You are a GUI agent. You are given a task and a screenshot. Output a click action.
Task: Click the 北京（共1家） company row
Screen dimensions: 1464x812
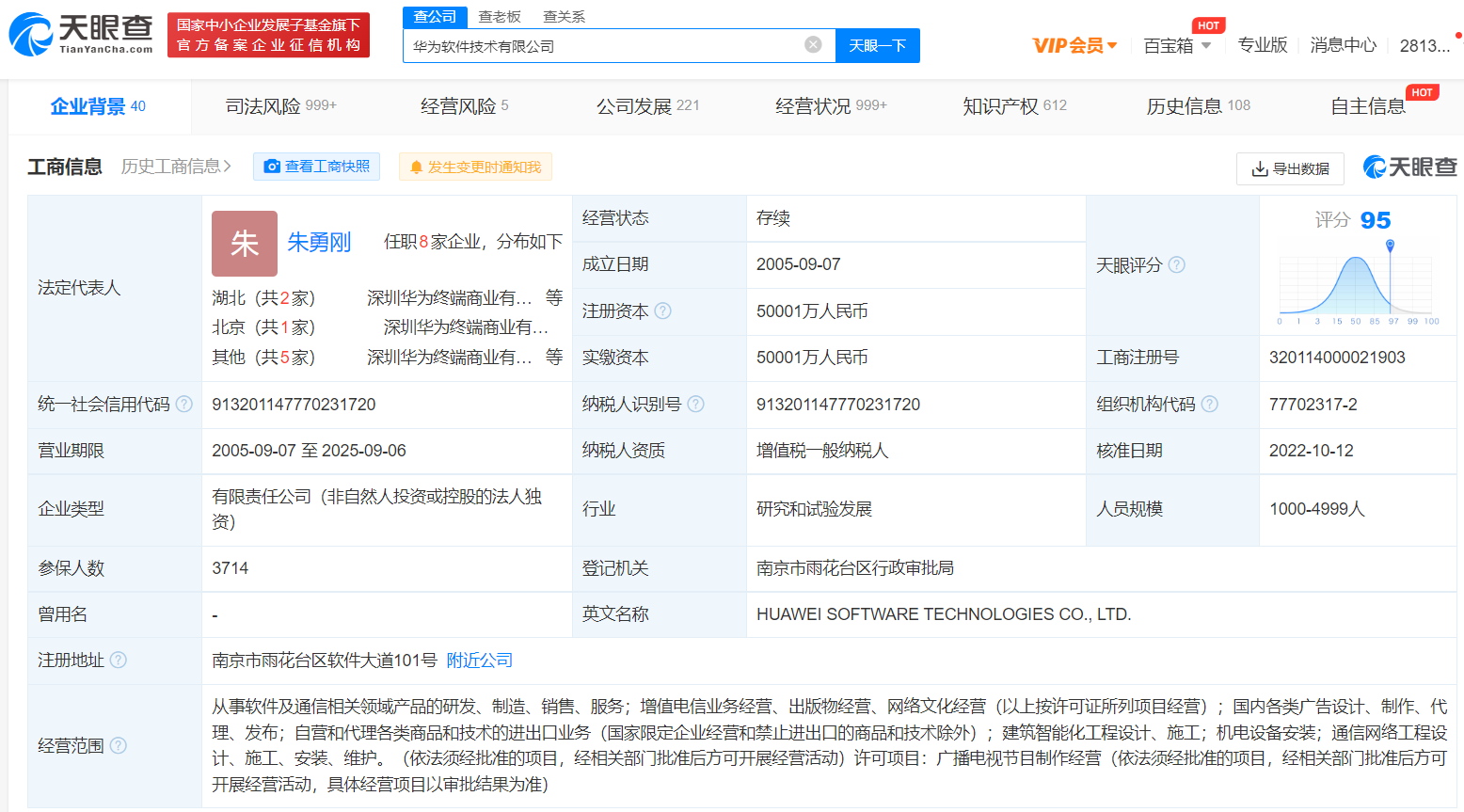(387, 327)
